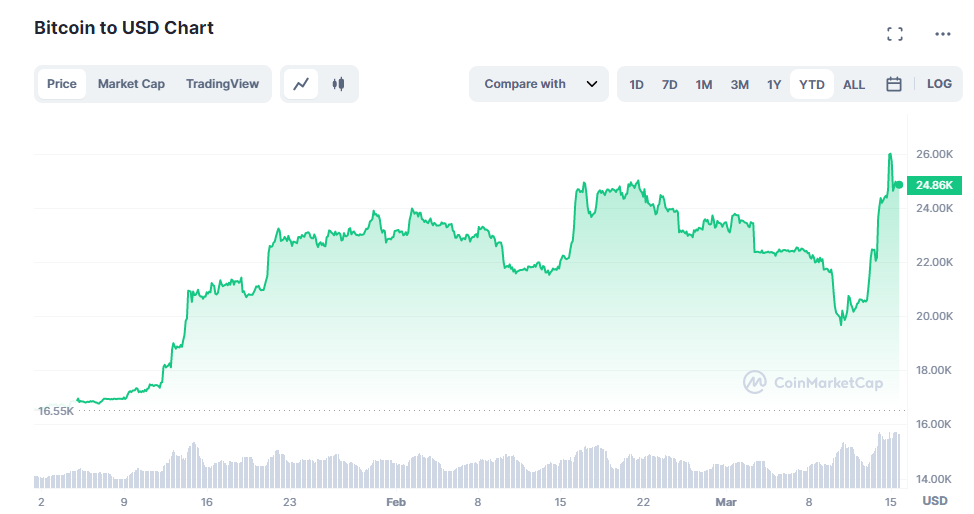Click the USD currency label
The width and height of the screenshot is (974, 514).
935,501
